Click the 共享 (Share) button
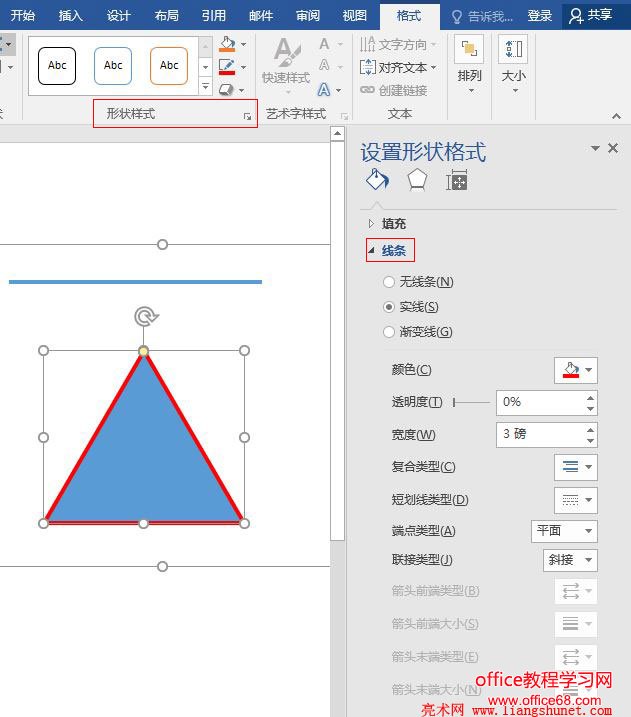The height and width of the screenshot is (717, 631). pyautogui.click(x=590, y=15)
